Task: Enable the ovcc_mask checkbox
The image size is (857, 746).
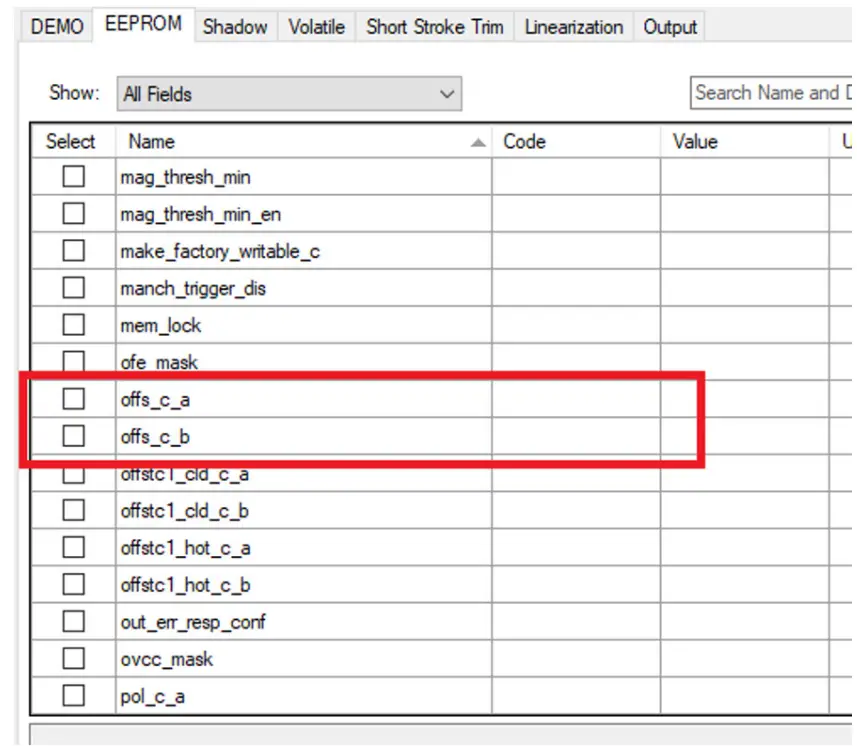Action: pos(74,659)
